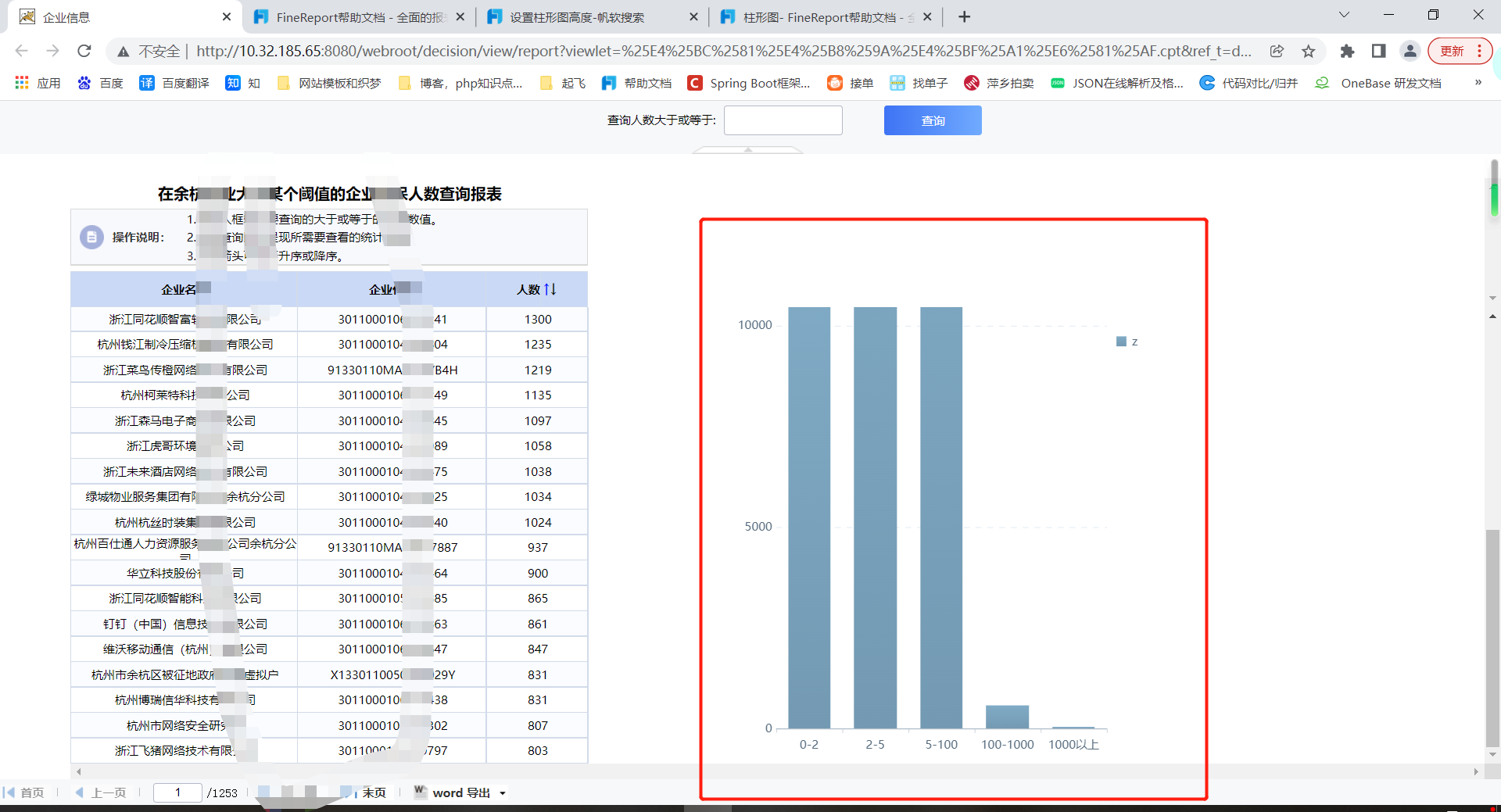Reload the page with the refresh icon

point(84,51)
